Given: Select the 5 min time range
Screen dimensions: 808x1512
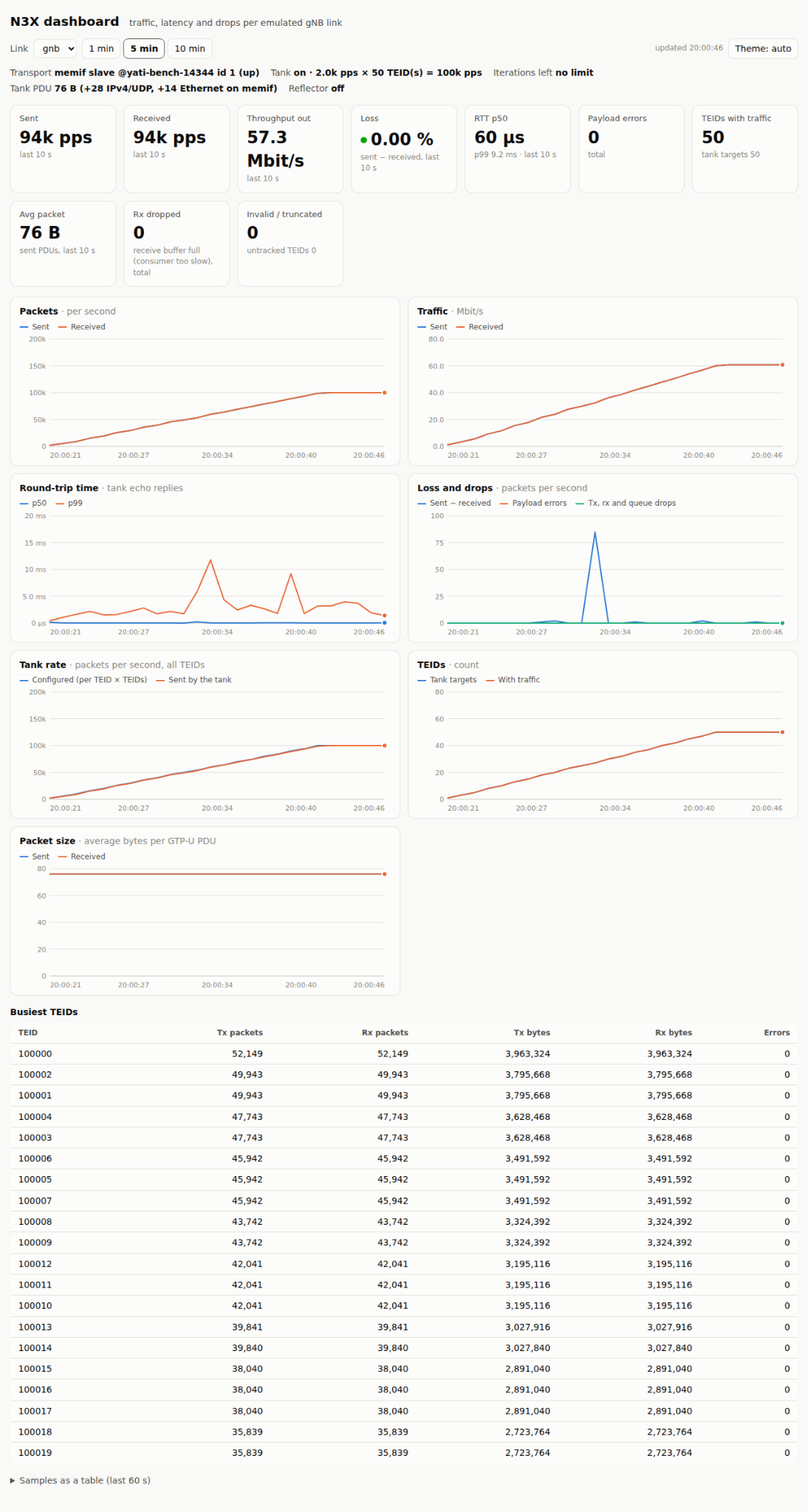Looking at the screenshot, I should click(x=144, y=49).
